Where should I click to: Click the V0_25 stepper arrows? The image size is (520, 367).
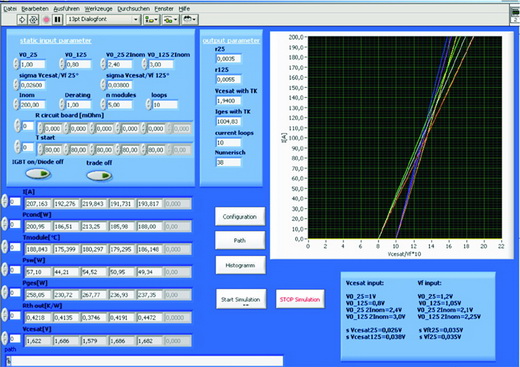(x=16, y=64)
